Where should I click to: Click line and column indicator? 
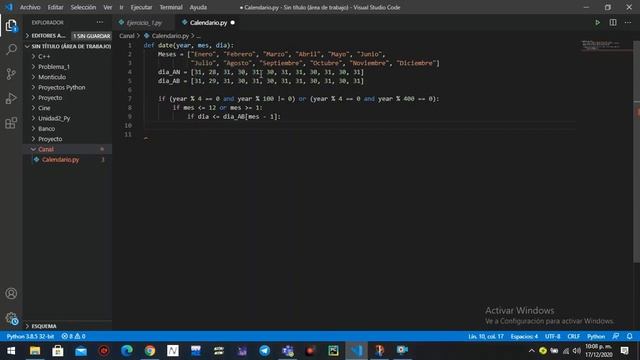click(486, 336)
